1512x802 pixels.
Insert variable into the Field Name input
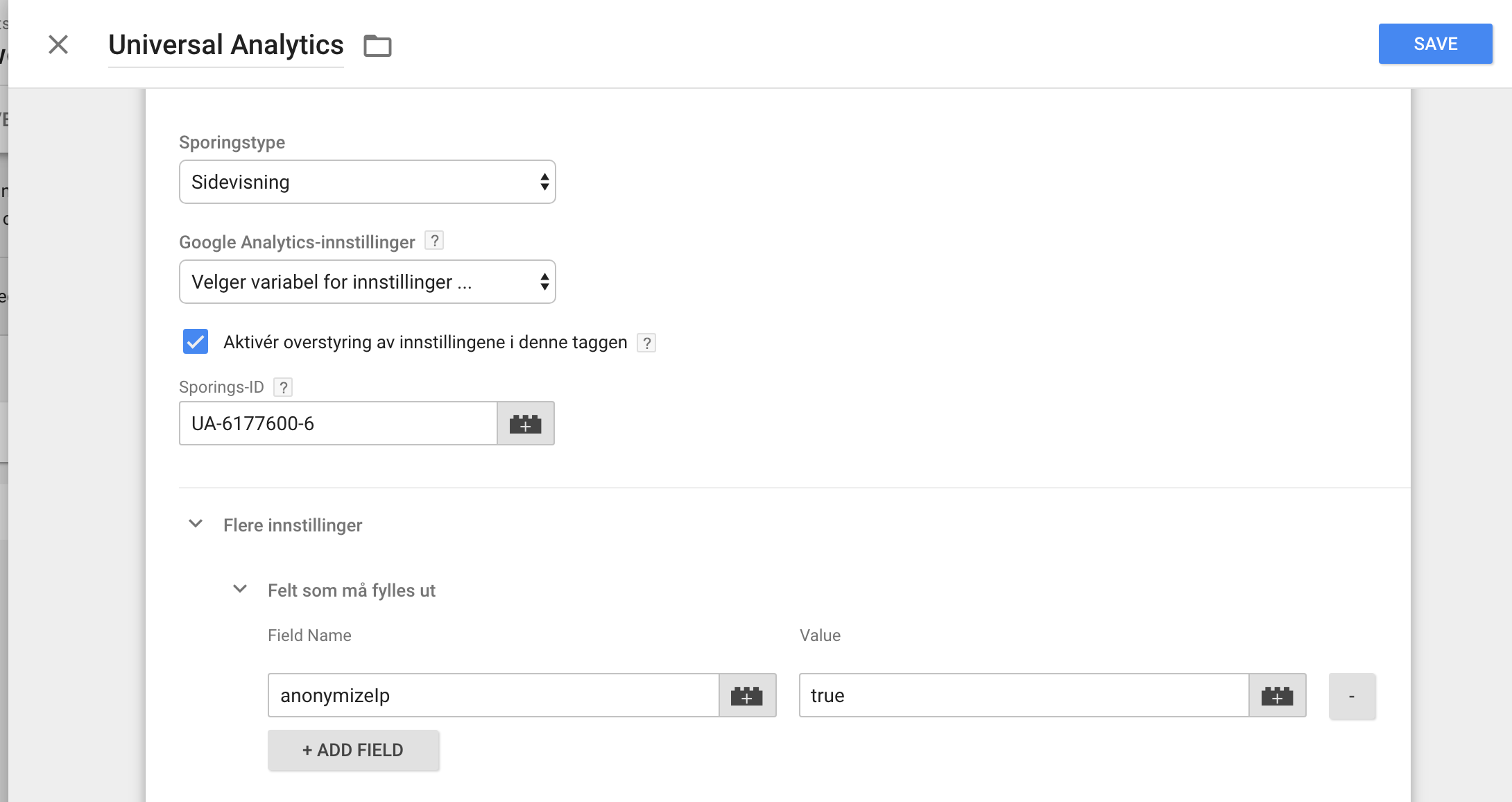[x=748, y=695]
